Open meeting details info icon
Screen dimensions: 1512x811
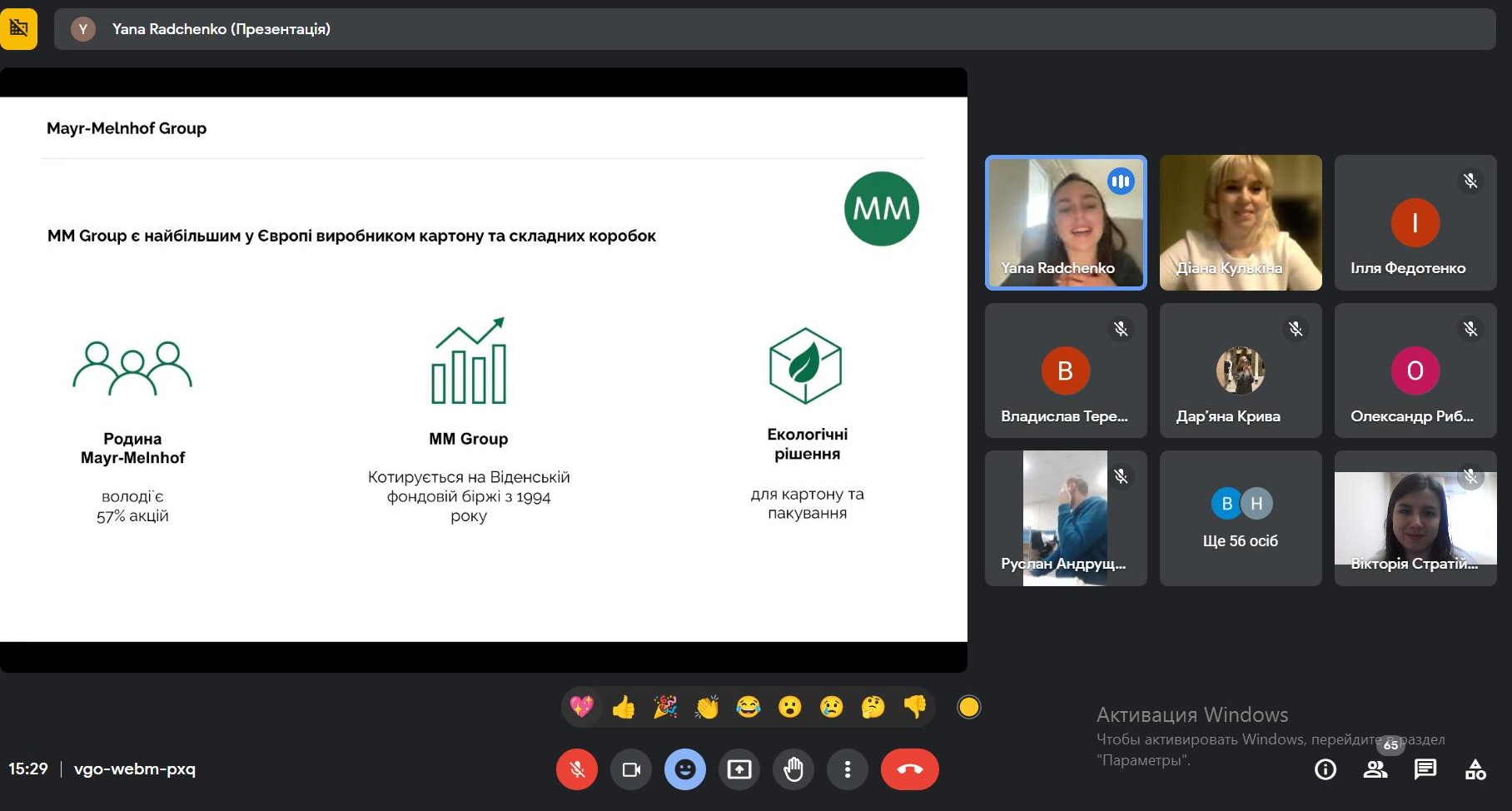click(1325, 769)
